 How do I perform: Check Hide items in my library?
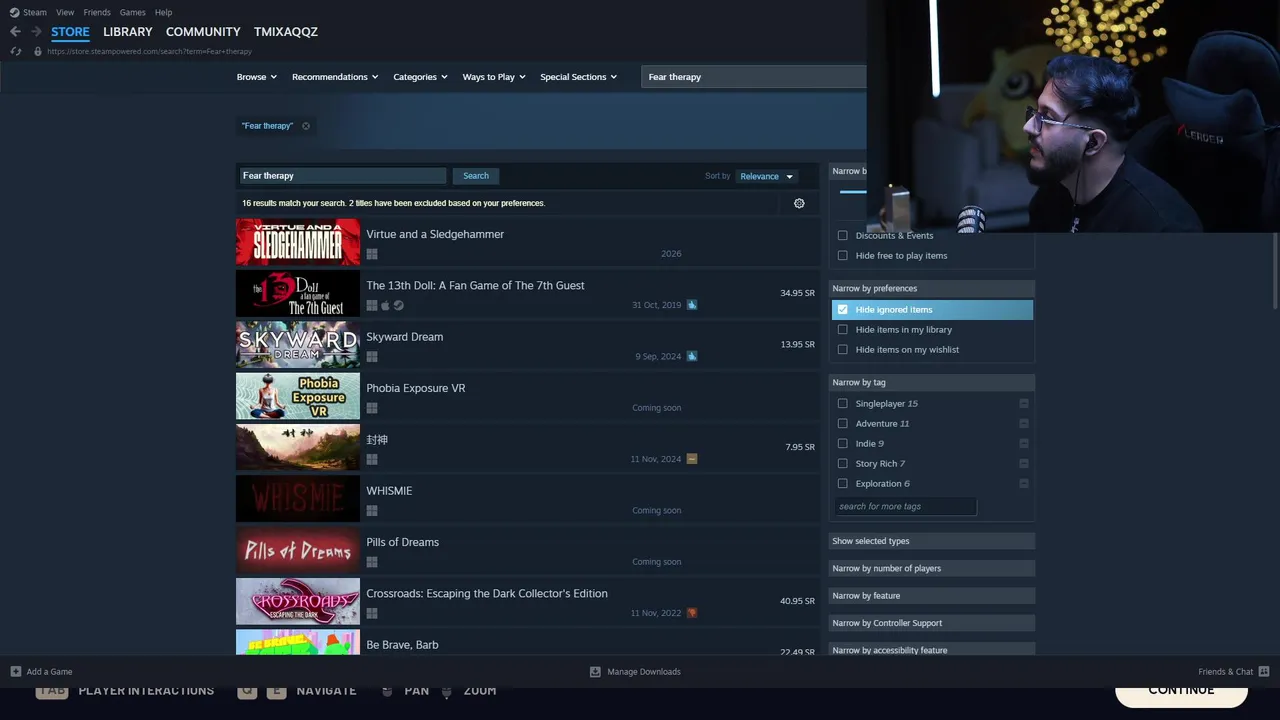(843, 330)
